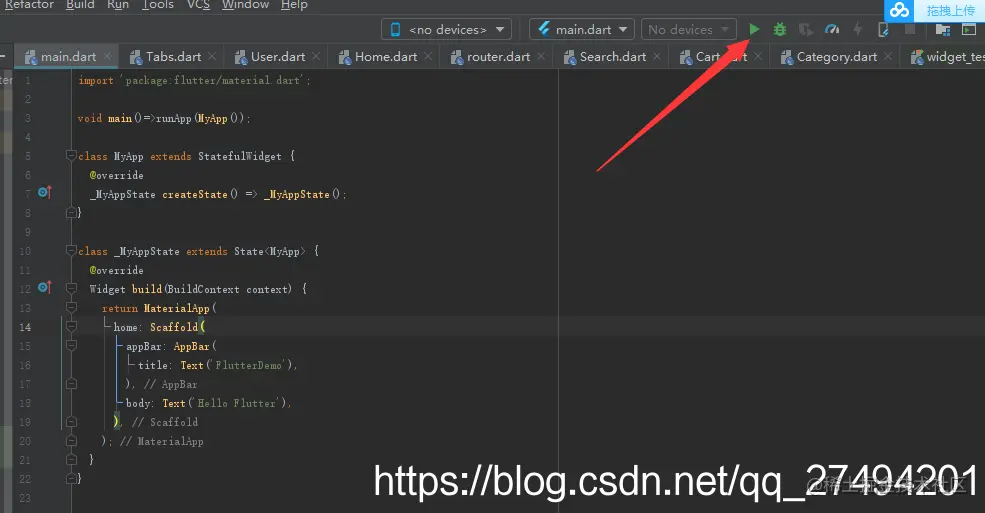Collapse the build method at line 12

(x=71, y=288)
